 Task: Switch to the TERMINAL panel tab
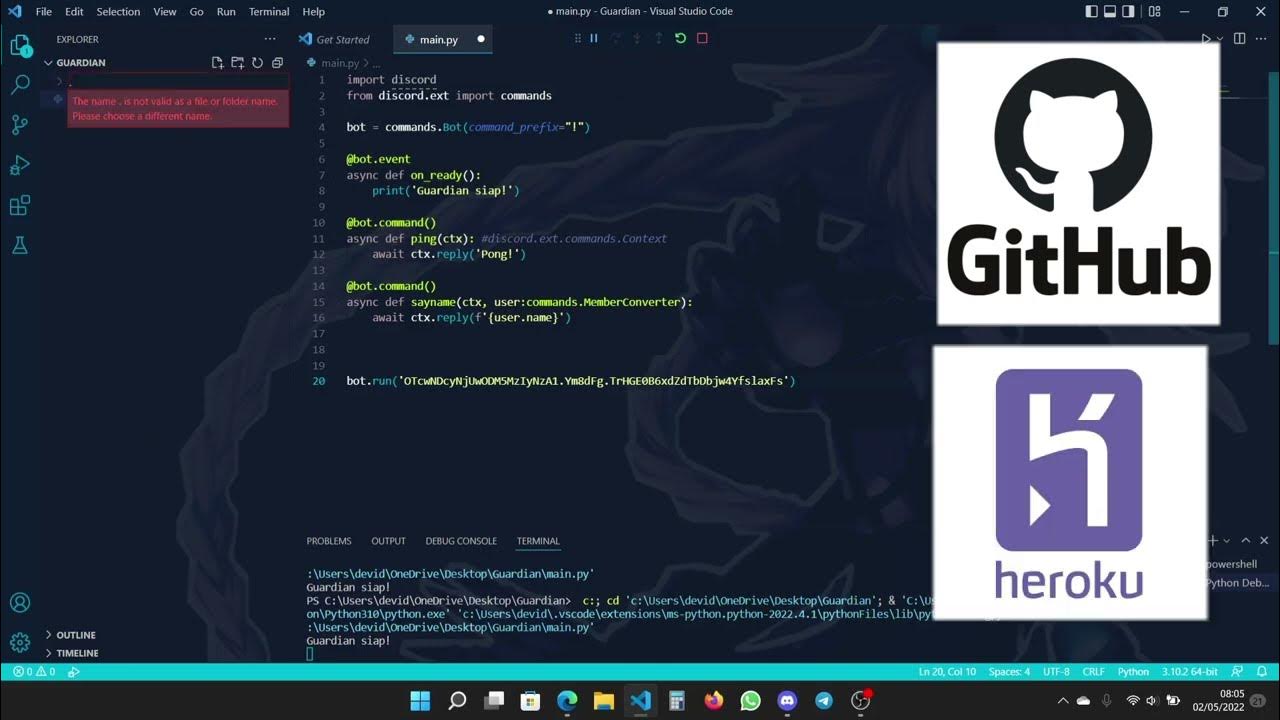tap(538, 541)
